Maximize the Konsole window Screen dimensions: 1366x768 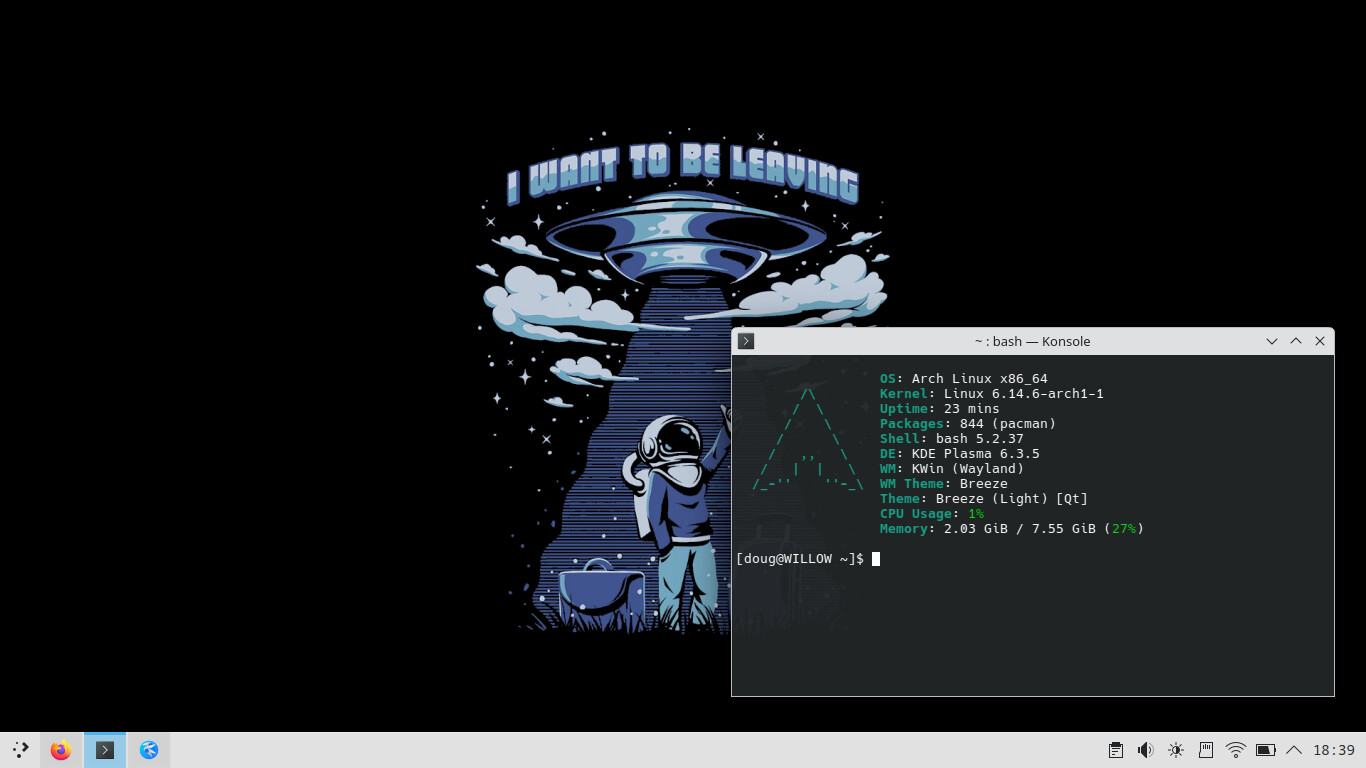pyautogui.click(x=1296, y=341)
